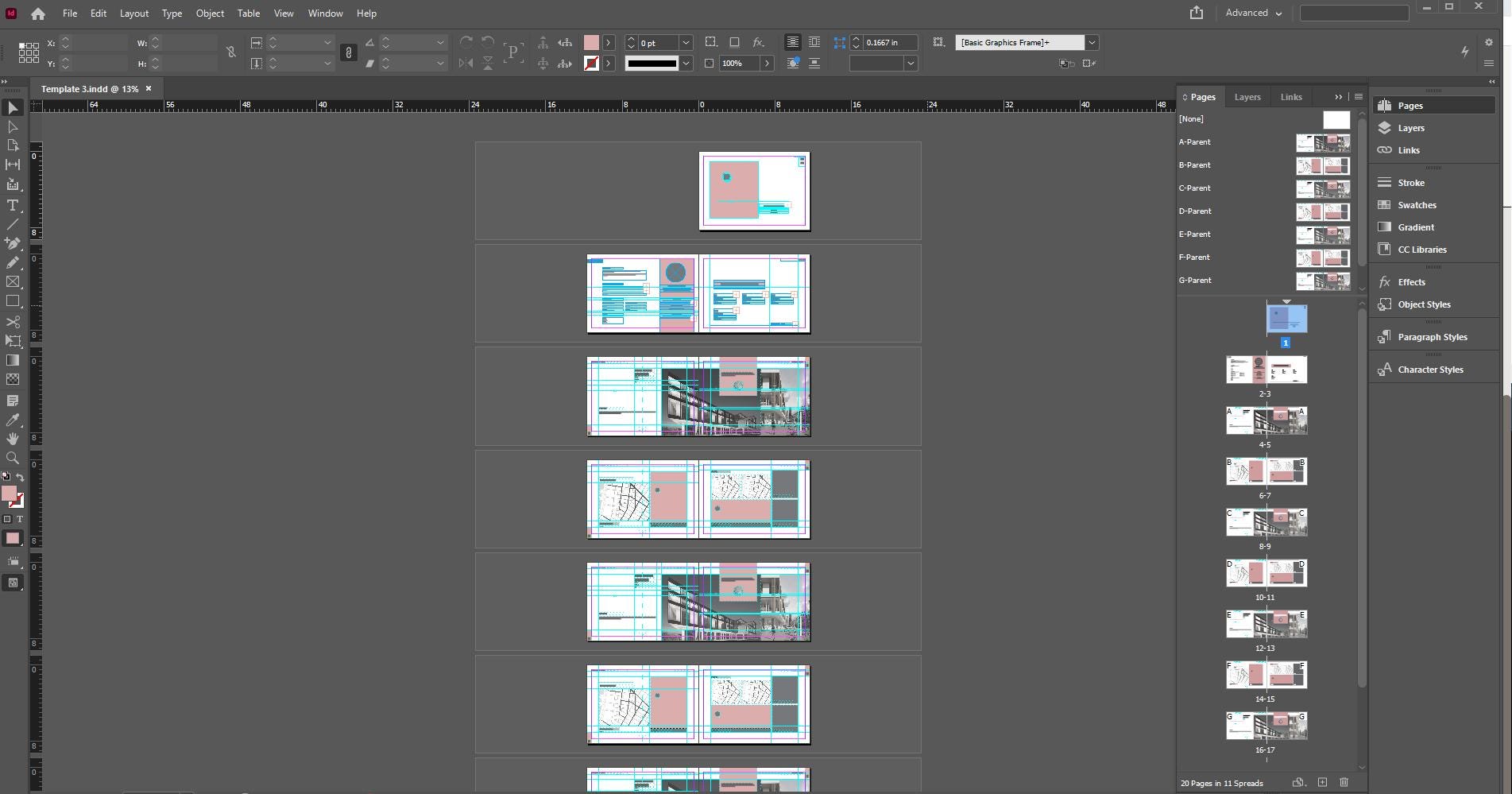Image resolution: width=1512 pixels, height=794 pixels.
Task: Click the Direct Selection tool
Action: tap(13, 127)
